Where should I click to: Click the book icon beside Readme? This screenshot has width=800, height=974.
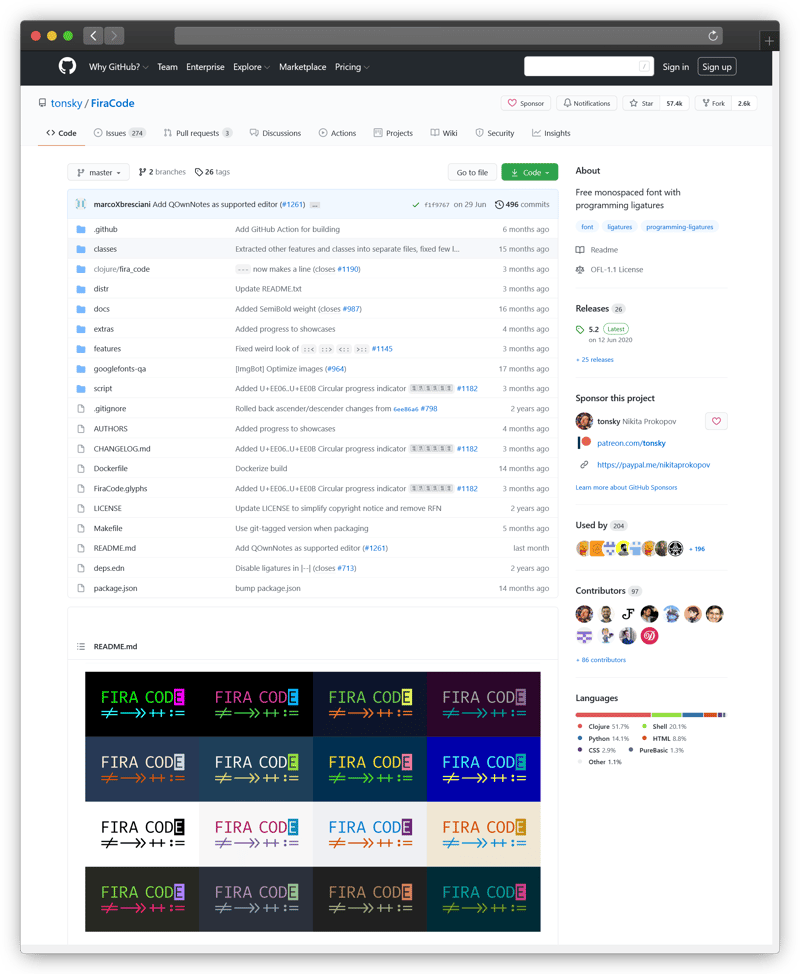pos(580,250)
